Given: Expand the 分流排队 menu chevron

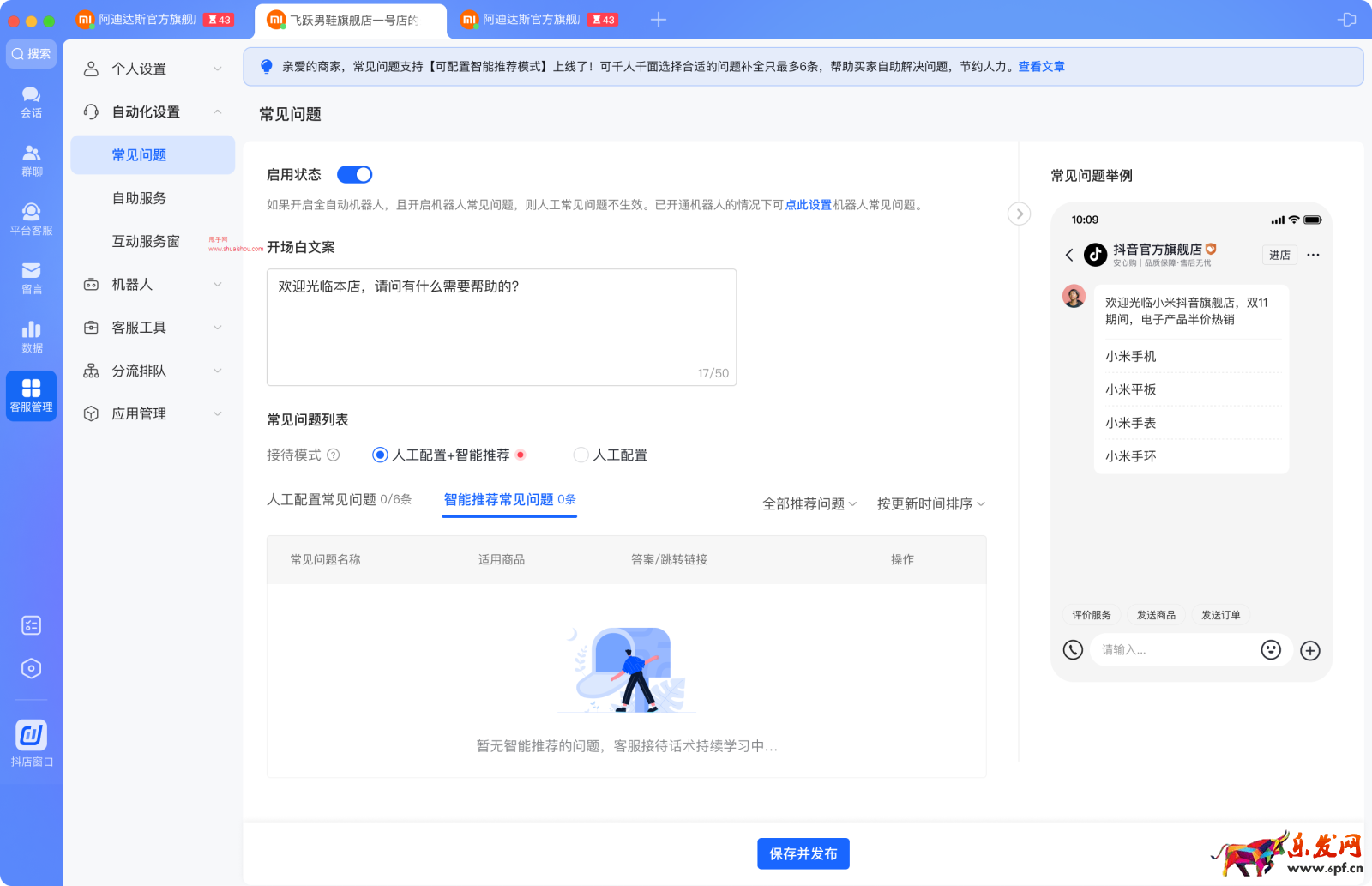Looking at the screenshot, I should click(x=218, y=371).
